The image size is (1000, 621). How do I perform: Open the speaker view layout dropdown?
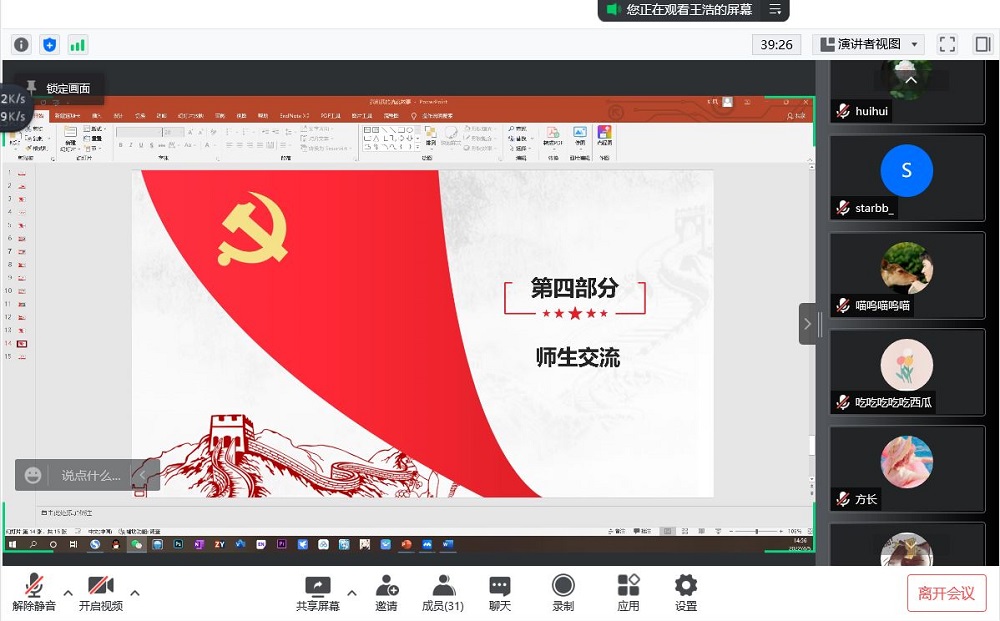pos(868,44)
